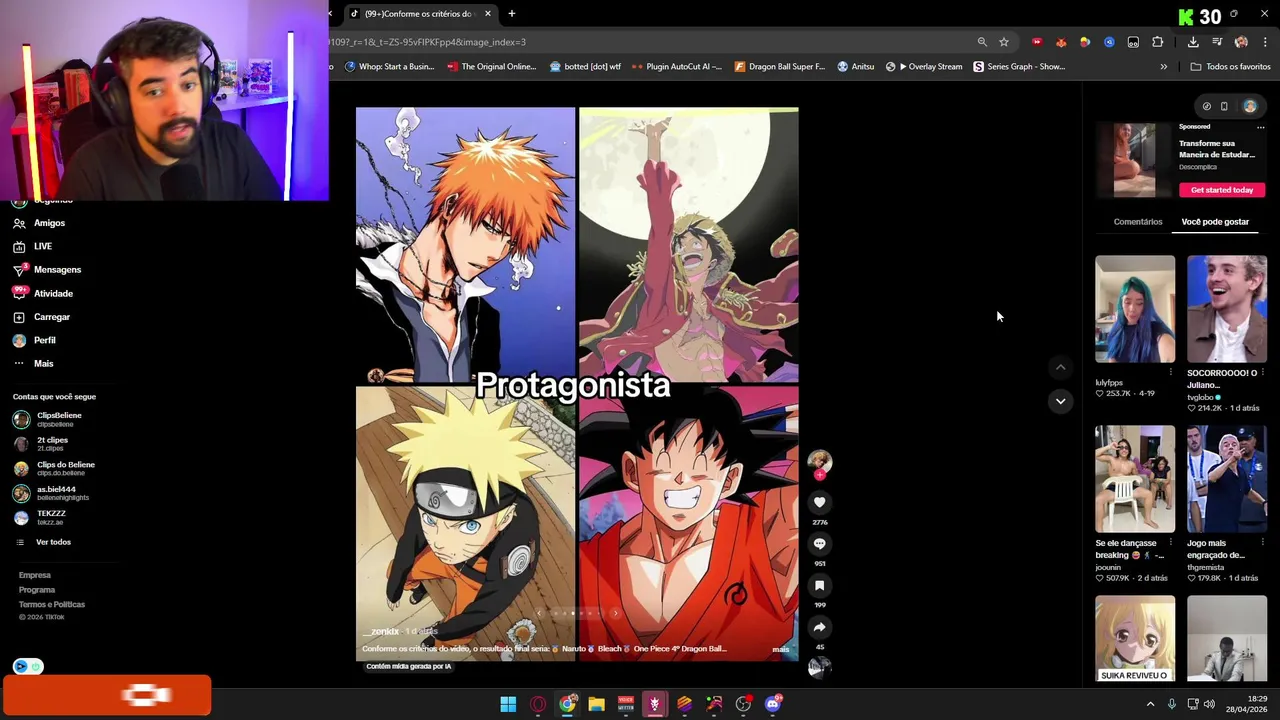
Task: Click the zoom magnifier in address bar
Action: [982, 42]
